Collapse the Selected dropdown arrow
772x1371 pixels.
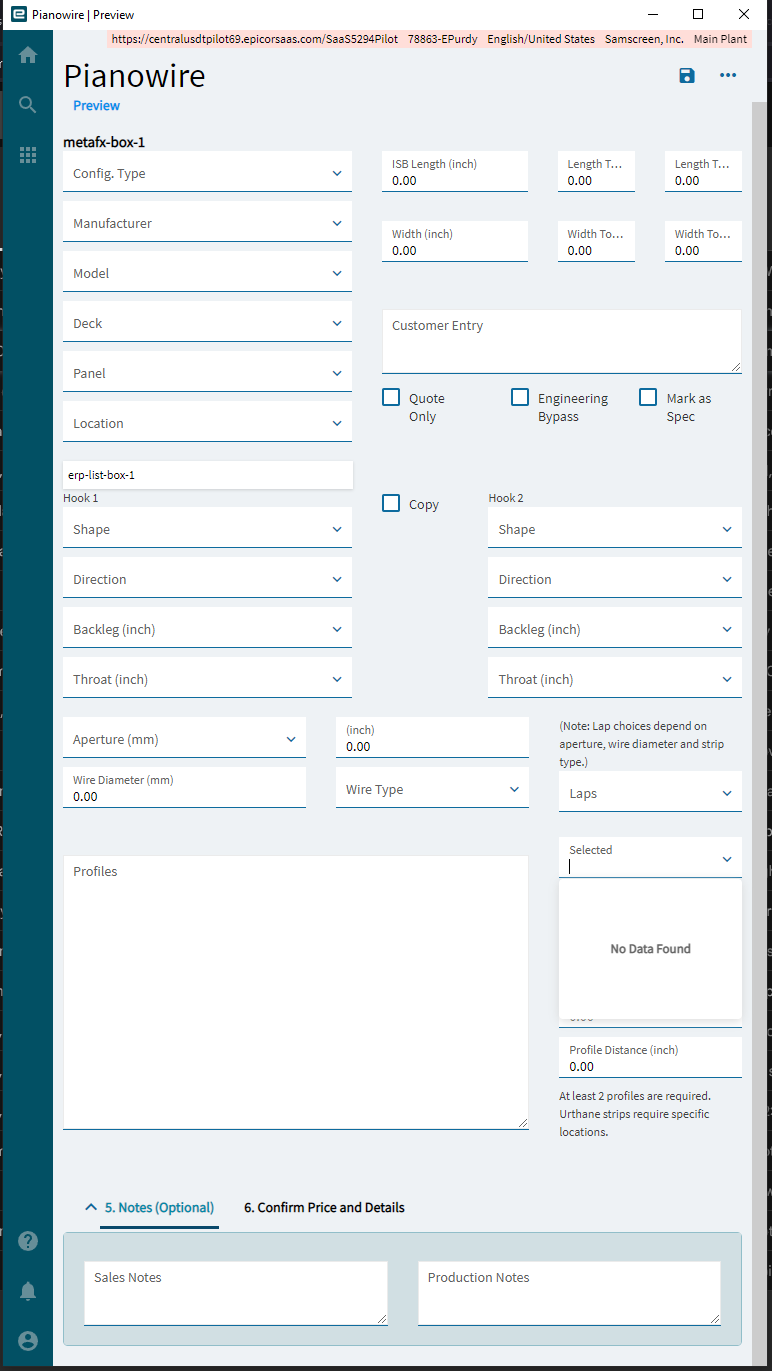[x=727, y=859]
